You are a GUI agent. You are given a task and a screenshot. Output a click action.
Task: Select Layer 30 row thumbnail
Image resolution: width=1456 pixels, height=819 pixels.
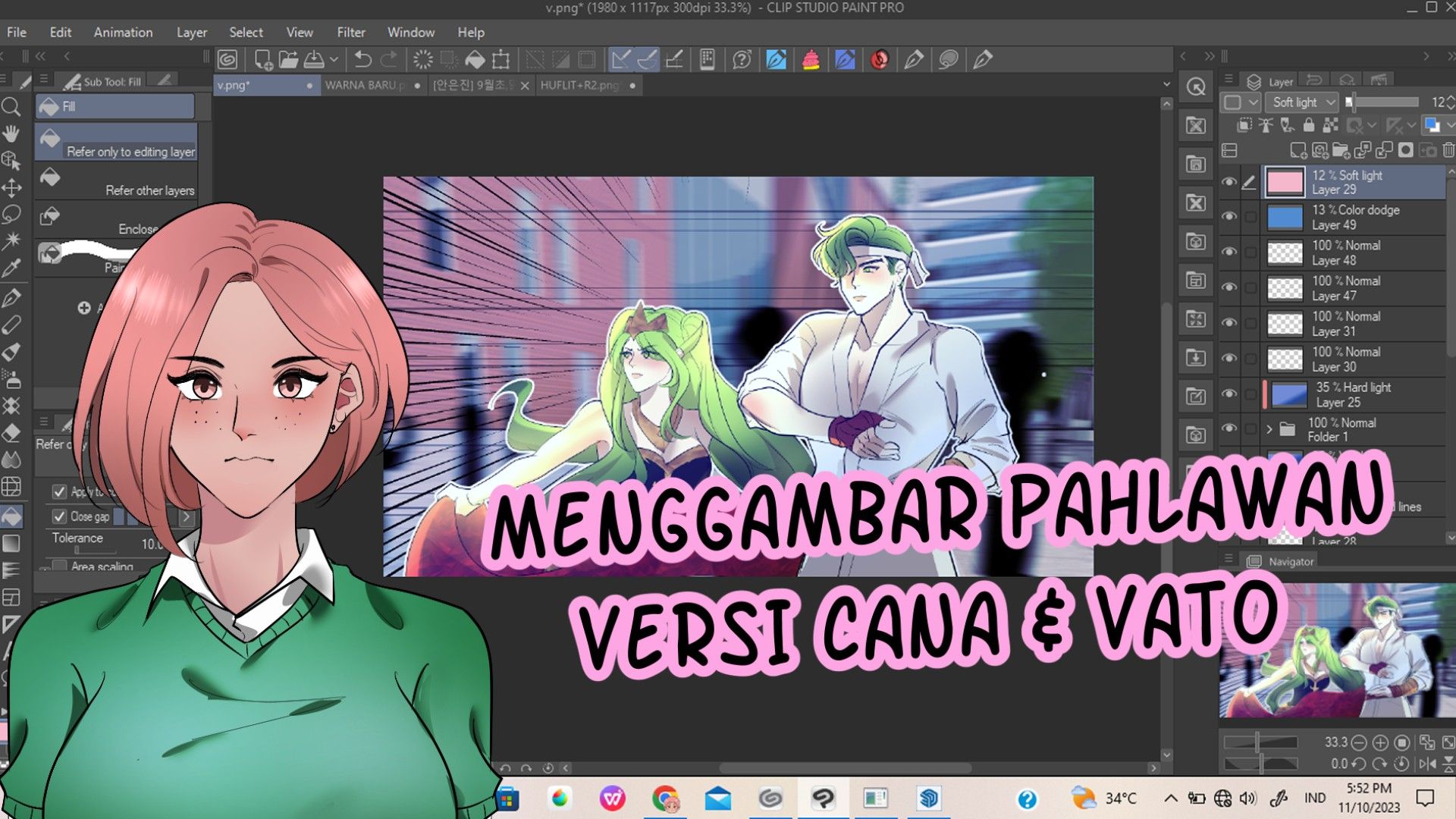[1285, 359]
